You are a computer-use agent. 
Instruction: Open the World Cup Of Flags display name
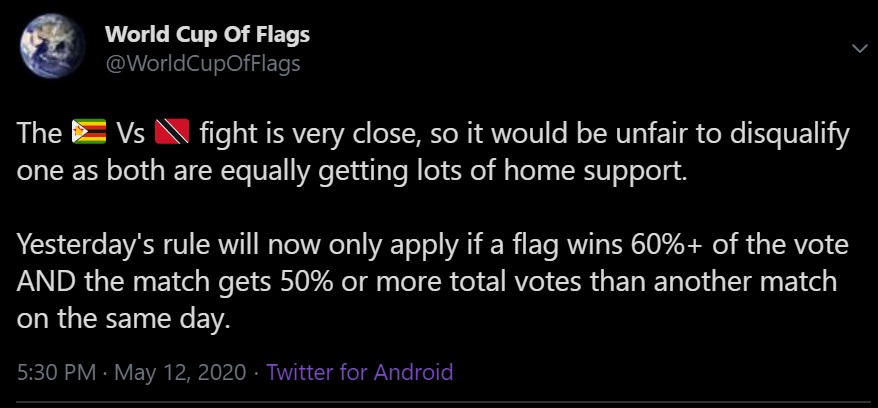(x=207, y=34)
